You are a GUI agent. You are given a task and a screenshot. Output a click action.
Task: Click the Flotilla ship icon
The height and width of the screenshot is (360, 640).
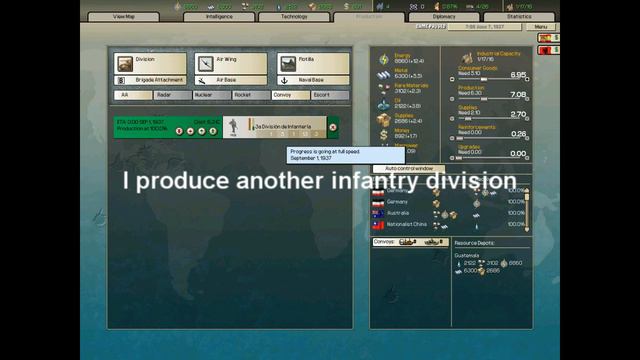click(x=288, y=64)
